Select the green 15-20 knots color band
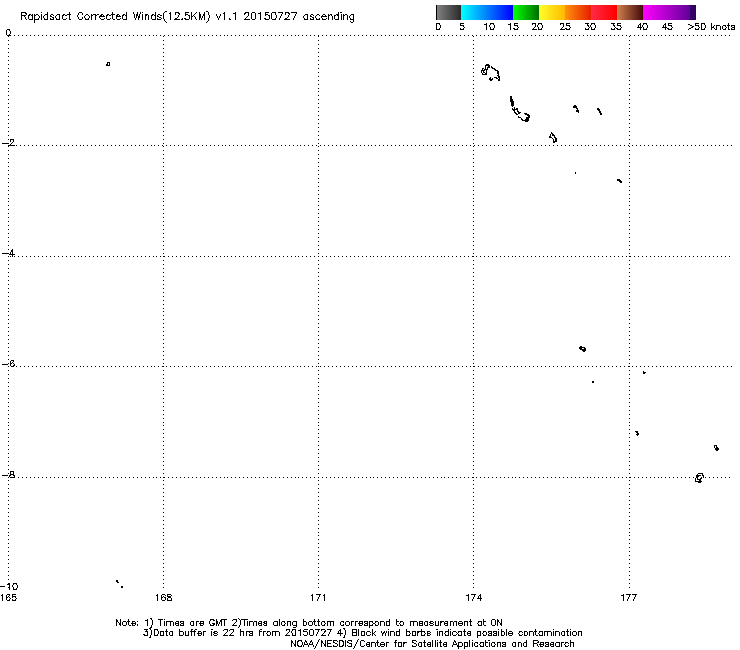 (x=526, y=12)
